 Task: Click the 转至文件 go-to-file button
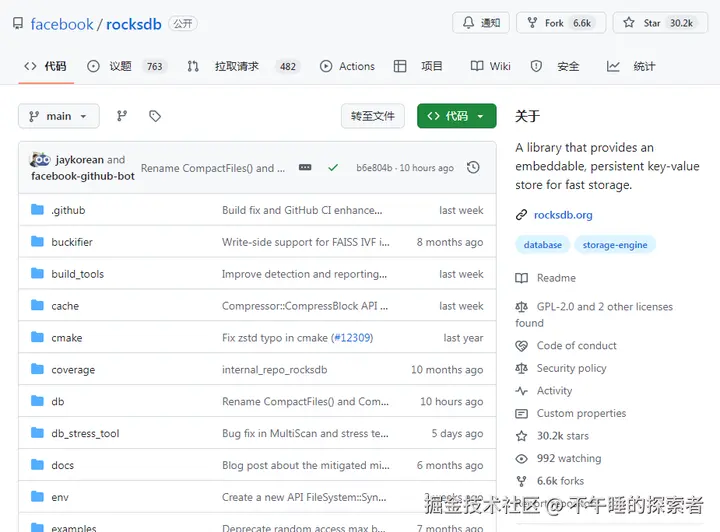(372, 116)
